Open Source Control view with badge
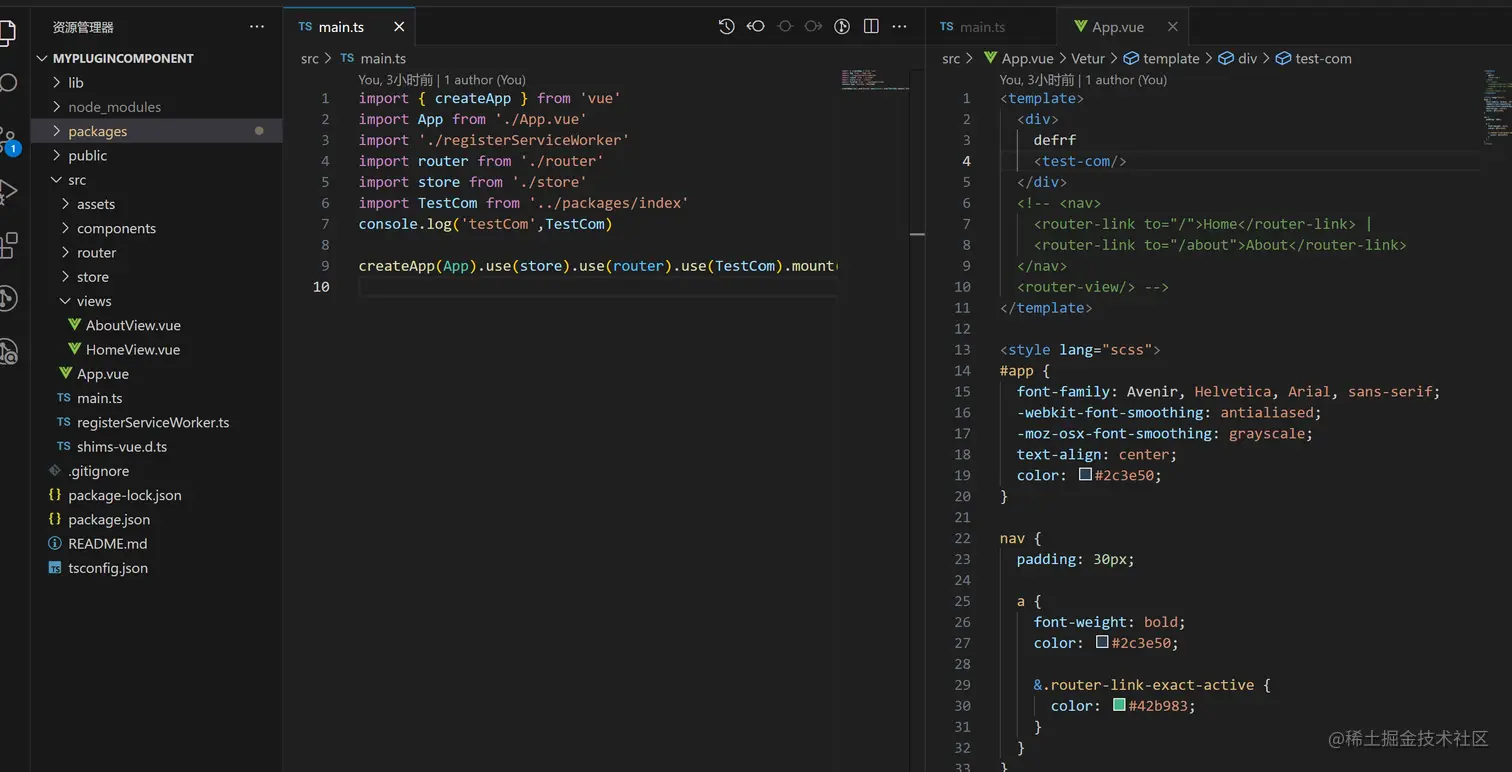Viewport: 1512px width, 772px height. 8,139
